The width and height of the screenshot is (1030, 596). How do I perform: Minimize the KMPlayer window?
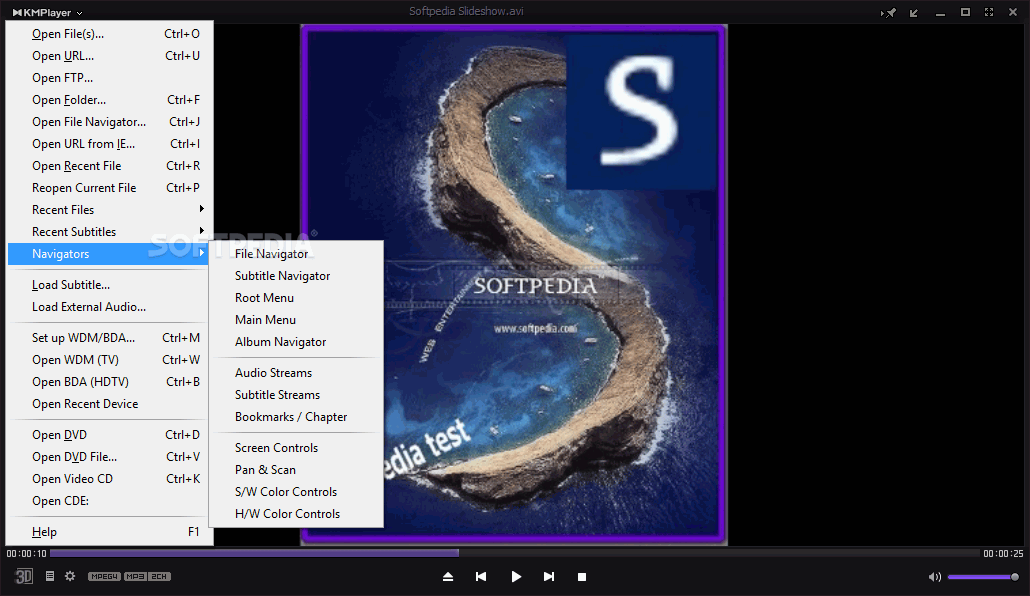click(x=941, y=13)
